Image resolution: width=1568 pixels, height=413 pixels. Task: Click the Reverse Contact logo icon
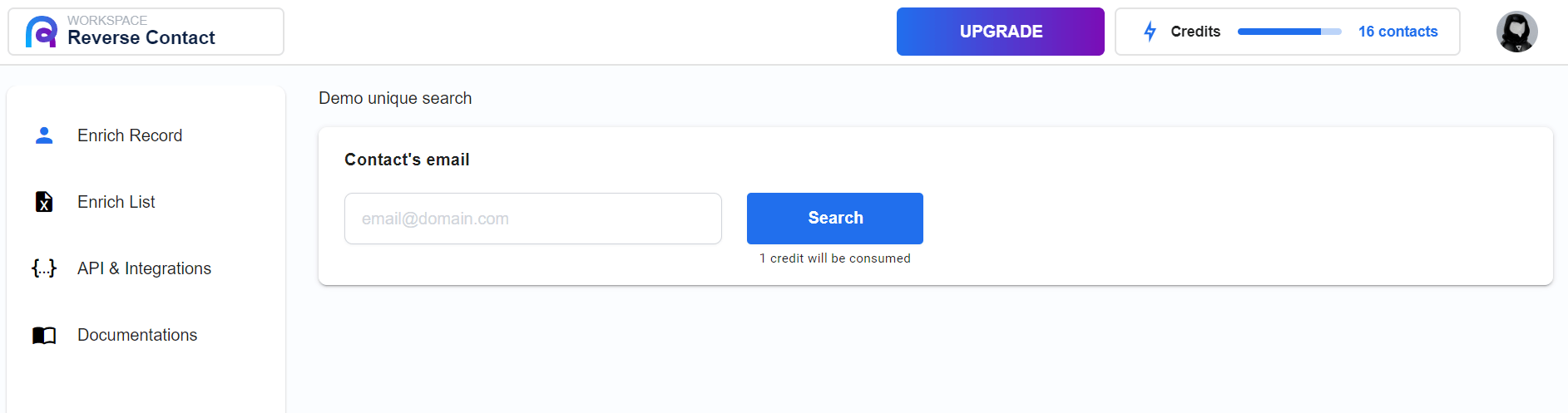[42, 32]
